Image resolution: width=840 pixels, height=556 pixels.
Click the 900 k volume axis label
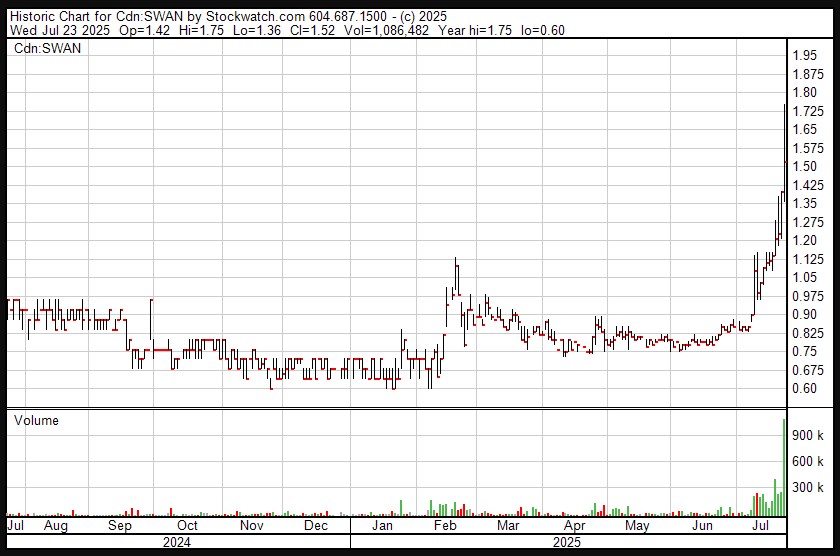coord(808,435)
